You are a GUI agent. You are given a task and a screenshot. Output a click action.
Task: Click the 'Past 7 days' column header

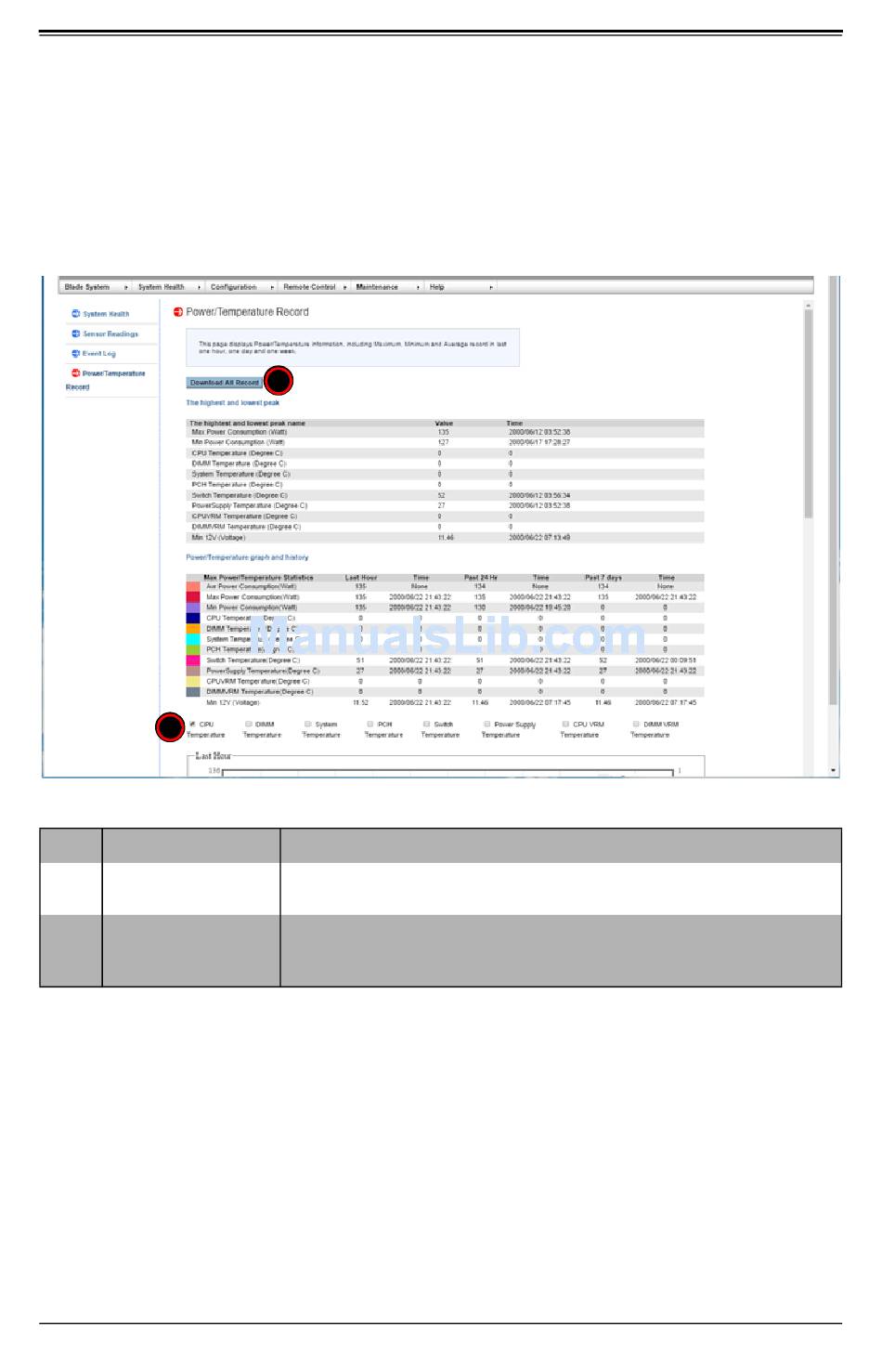coord(603,578)
